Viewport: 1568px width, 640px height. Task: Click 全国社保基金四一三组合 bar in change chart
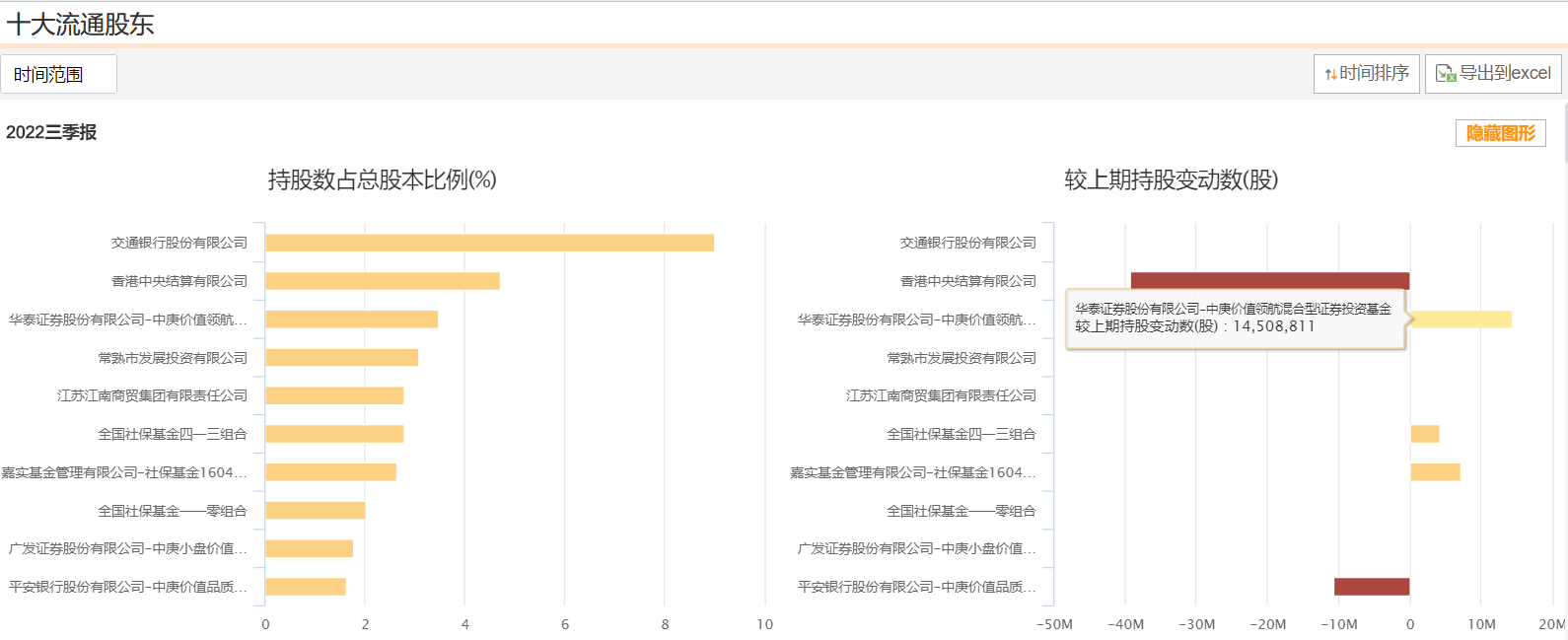[x=1425, y=434]
